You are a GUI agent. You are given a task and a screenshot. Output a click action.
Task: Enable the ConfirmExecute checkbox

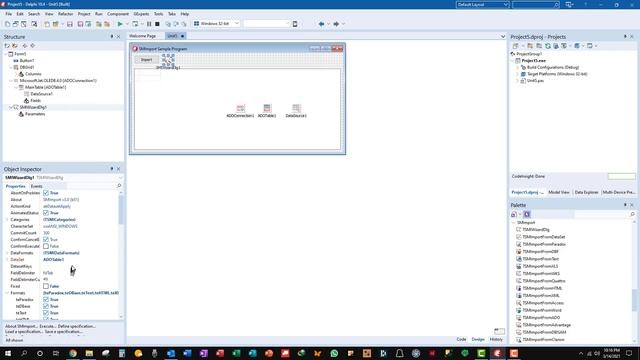pos(46,246)
